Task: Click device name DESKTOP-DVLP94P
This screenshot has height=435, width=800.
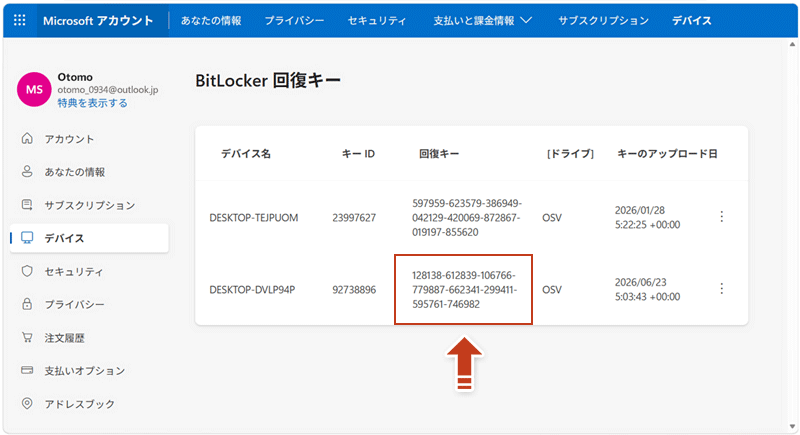Action: [252, 290]
